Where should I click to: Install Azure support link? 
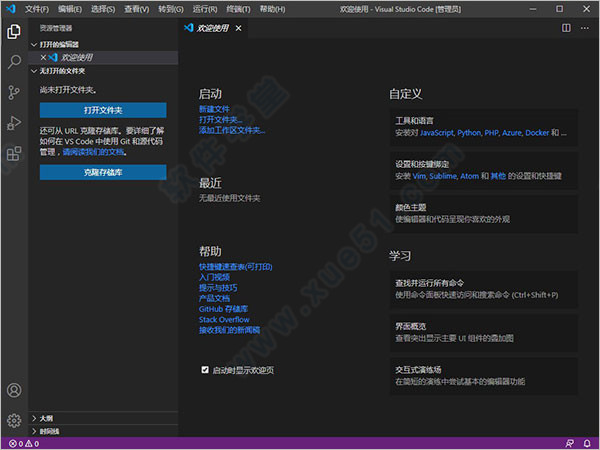pyautogui.click(x=512, y=133)
